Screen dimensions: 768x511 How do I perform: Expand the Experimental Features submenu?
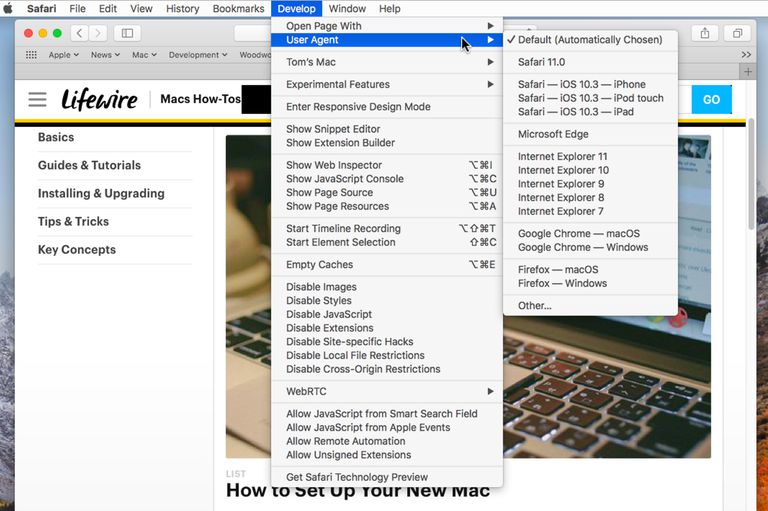coord(387,84)
